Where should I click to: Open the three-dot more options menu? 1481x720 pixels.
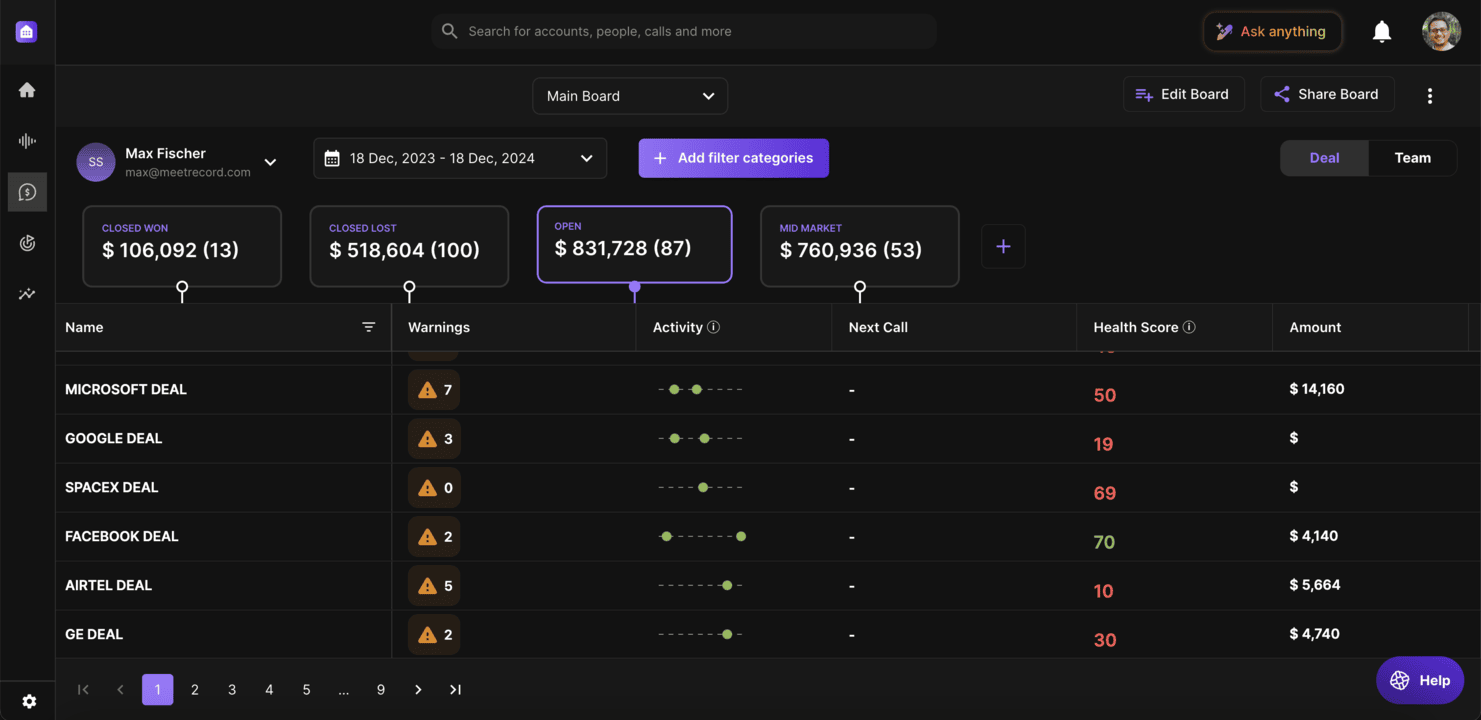pyautogui.click(x=1430, y=95)
